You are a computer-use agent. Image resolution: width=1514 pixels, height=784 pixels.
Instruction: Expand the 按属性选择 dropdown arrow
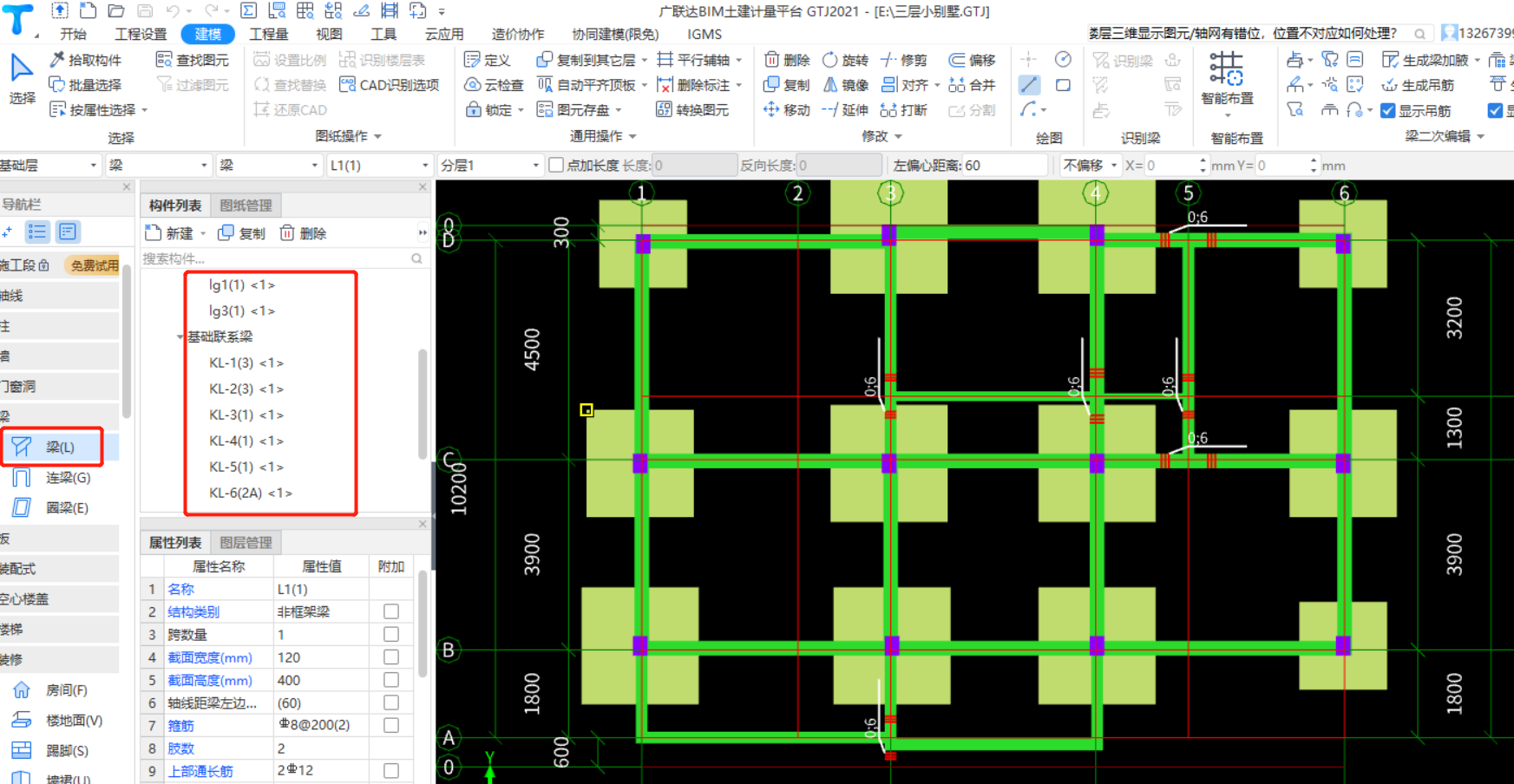(x=144, y=110)
